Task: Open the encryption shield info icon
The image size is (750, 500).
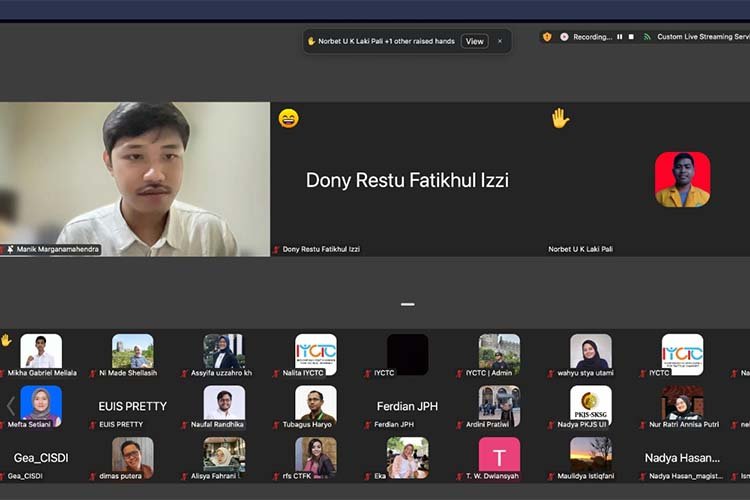Action: pos(547,37)
